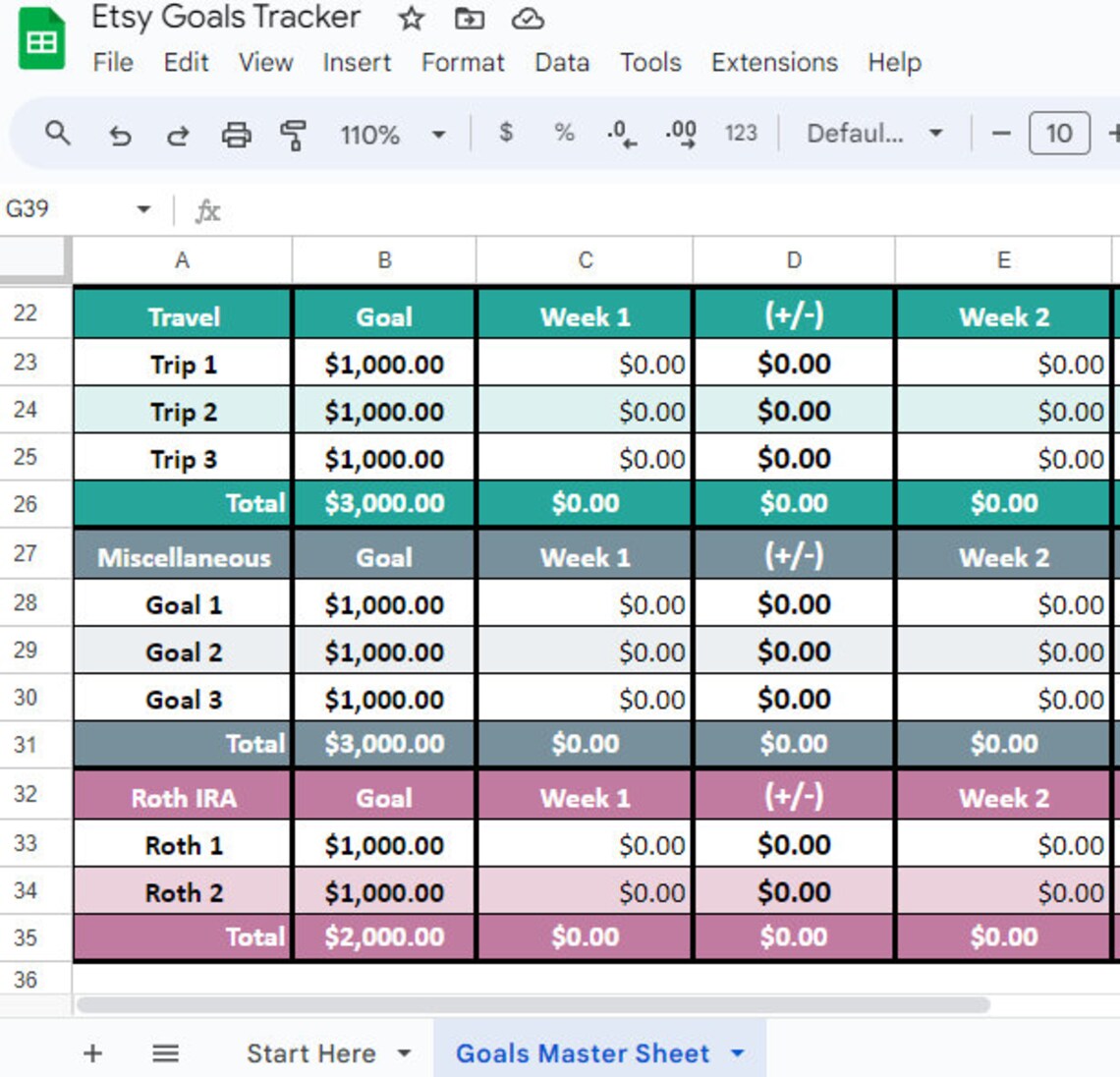Select the Undo icon

point(121,135)
